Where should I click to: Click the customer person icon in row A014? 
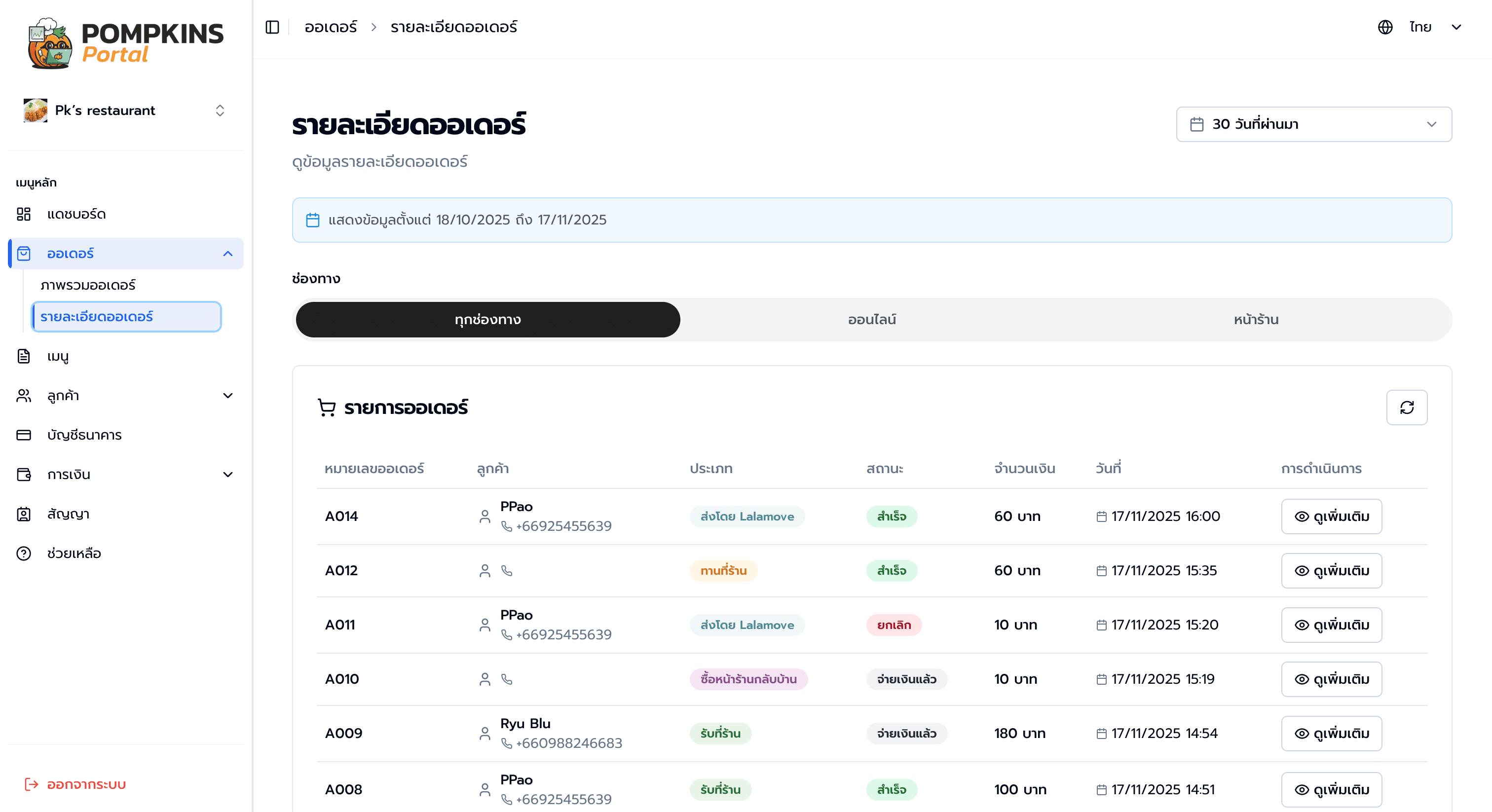[x=485, y=516]
